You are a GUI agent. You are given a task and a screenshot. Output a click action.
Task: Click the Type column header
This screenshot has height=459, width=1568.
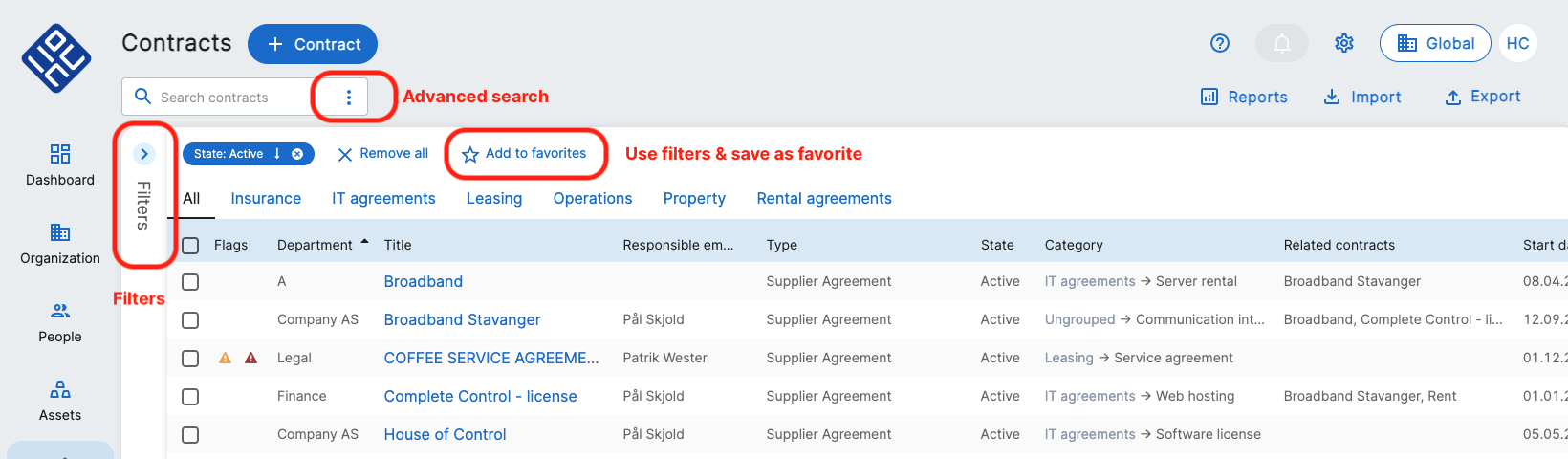click(x=781, y=245)
